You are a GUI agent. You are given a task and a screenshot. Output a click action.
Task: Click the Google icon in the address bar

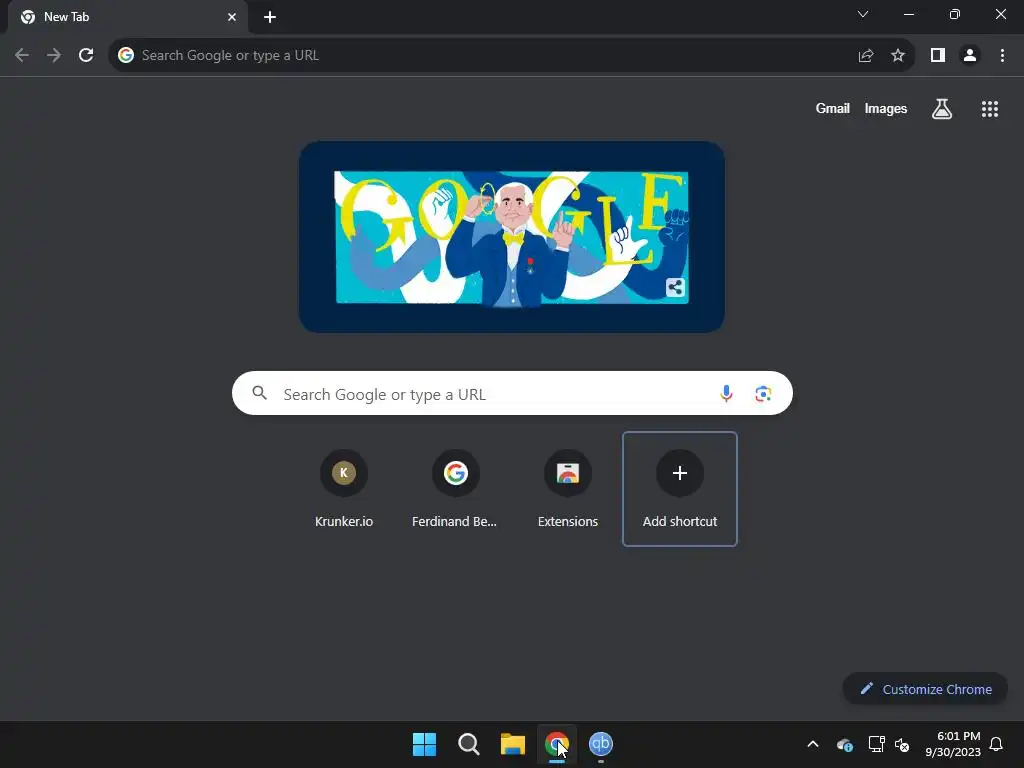[126, 56]
